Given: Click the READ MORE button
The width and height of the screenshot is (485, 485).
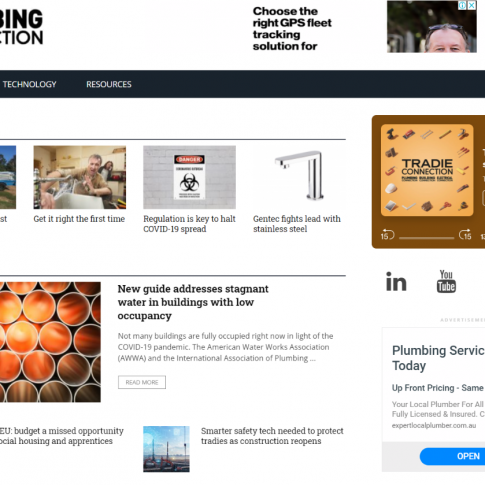Looking at the screenshot, I should (142, 382).
